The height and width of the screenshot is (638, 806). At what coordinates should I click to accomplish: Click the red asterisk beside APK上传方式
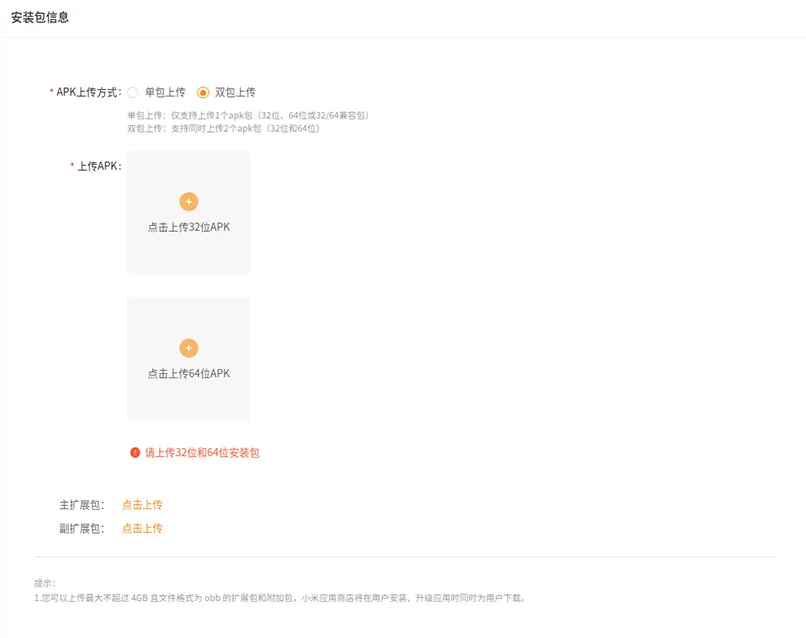pyautogui.click(x=52, y=91)
